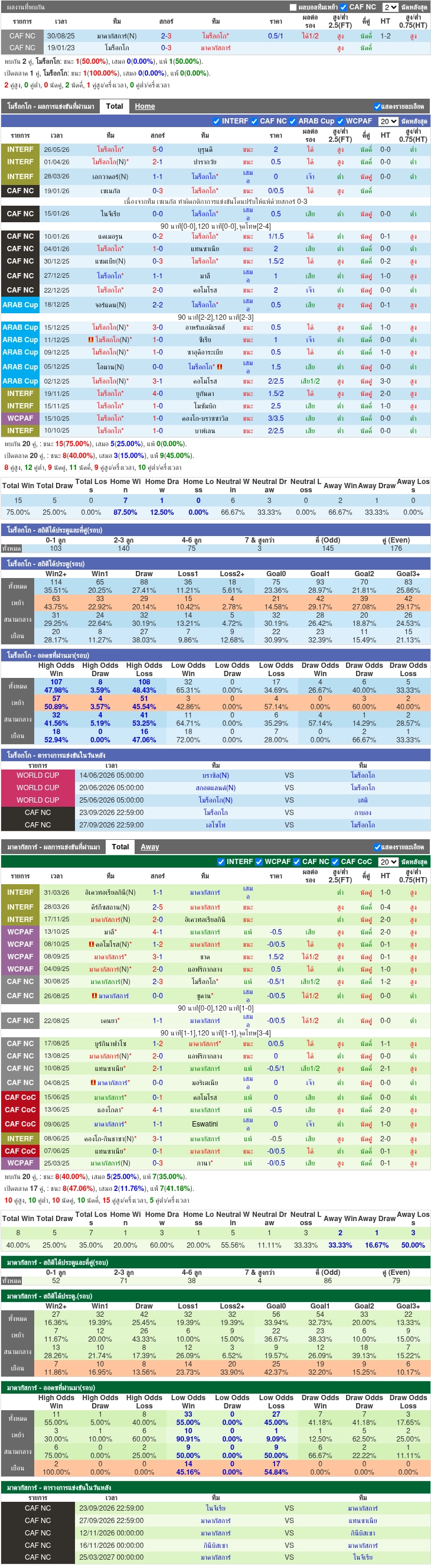The width and height of the screenshot is (431, 1568).
Task: Open the Morocco recent matches dropdown showing 20
Action: click(x=388, y=121)
